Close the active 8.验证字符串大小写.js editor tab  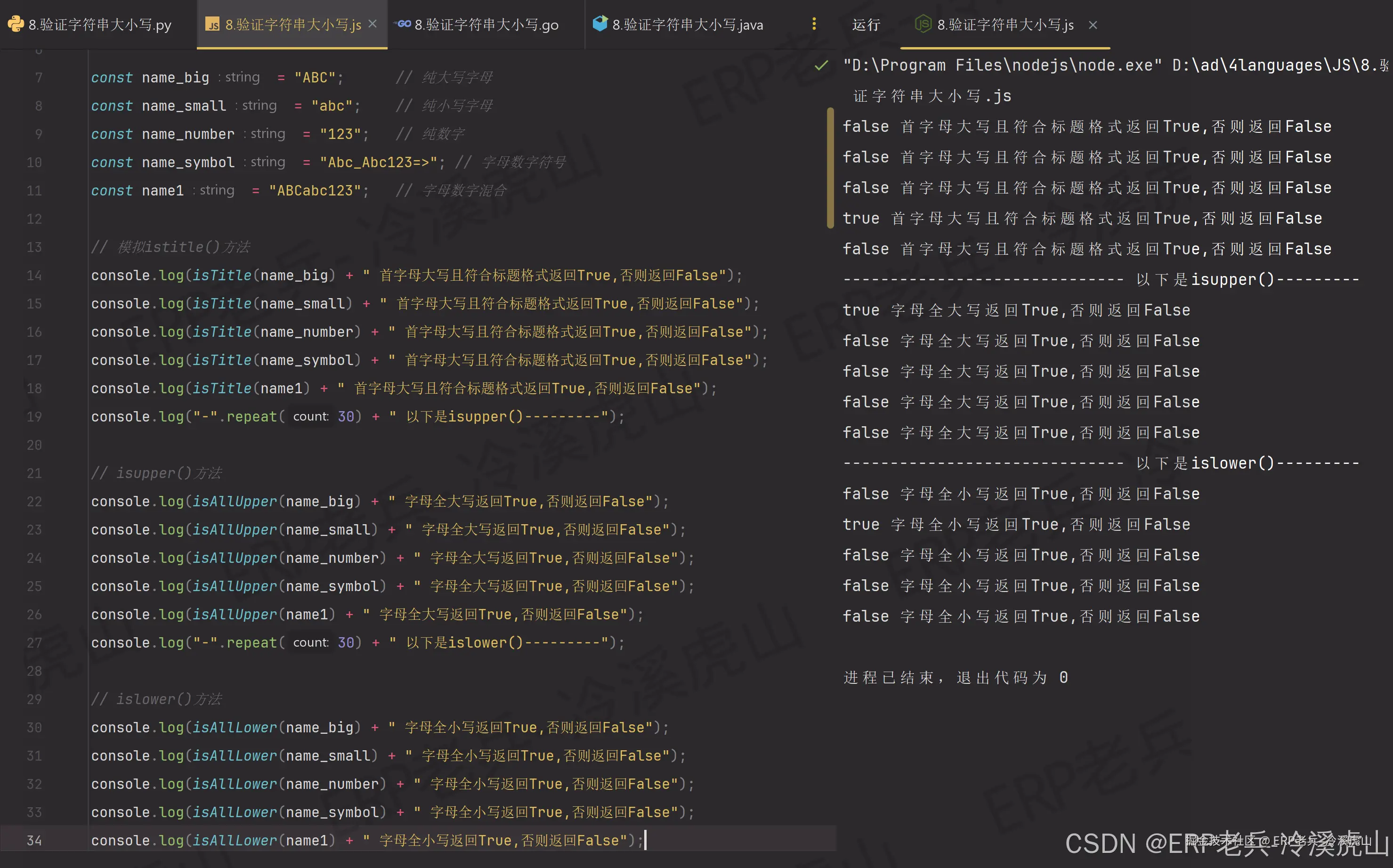373,24
